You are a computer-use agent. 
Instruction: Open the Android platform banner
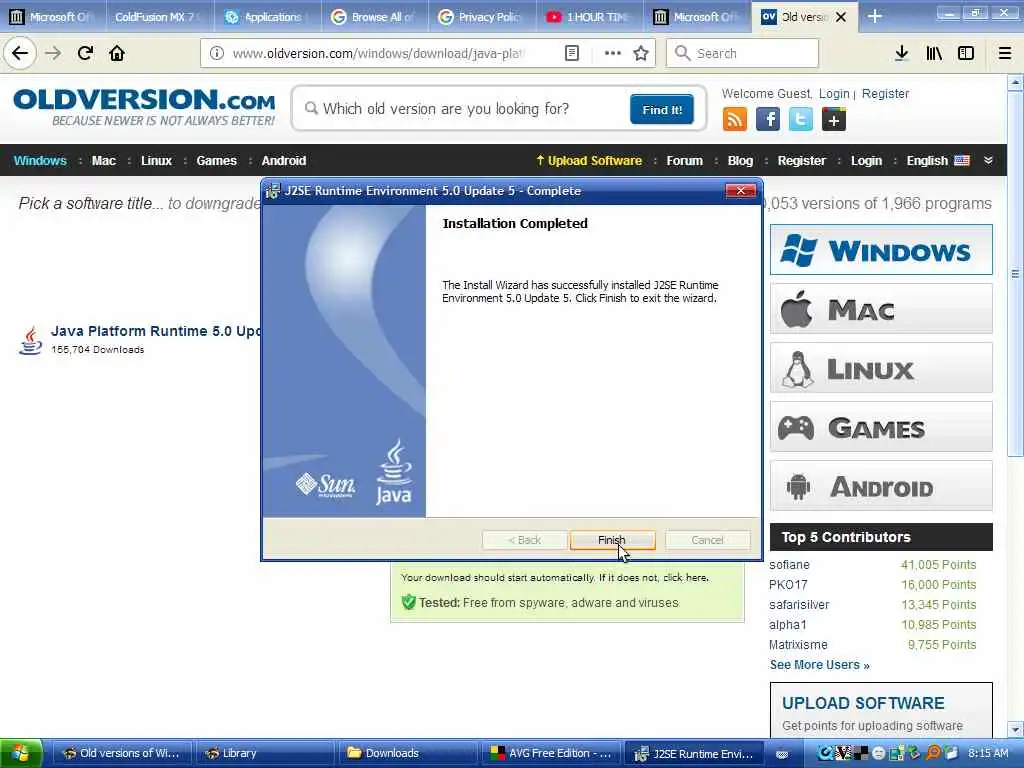click(x=881, y=486)
